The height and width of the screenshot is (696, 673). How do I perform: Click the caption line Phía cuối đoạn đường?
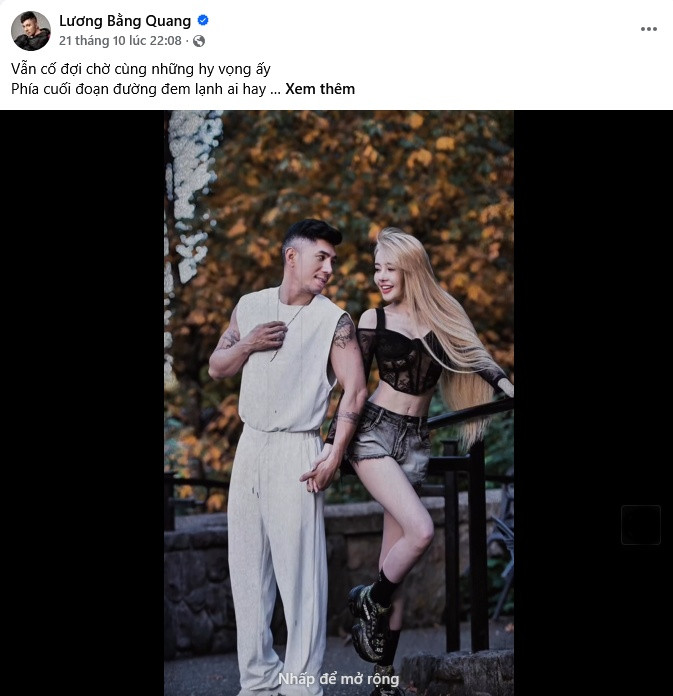[x=139, y=89]
